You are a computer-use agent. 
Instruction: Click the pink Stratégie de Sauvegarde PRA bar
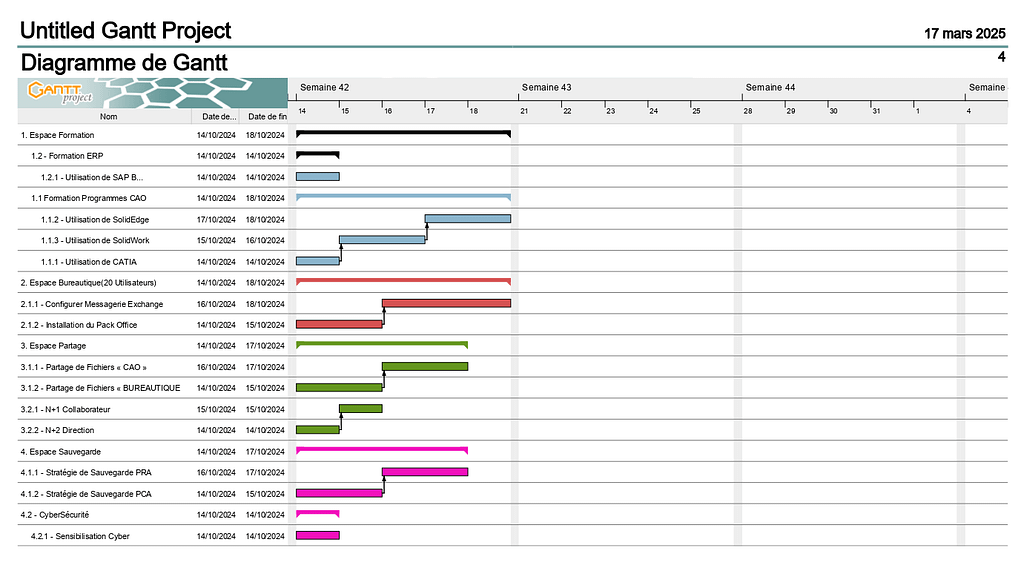[425, 472]
